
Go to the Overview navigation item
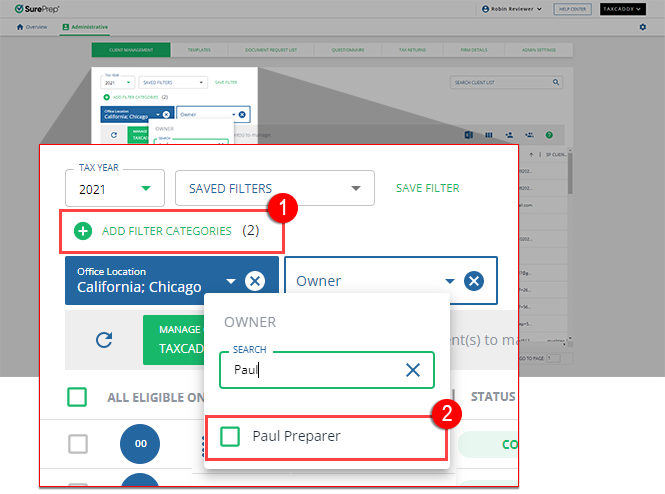point(32,27)
